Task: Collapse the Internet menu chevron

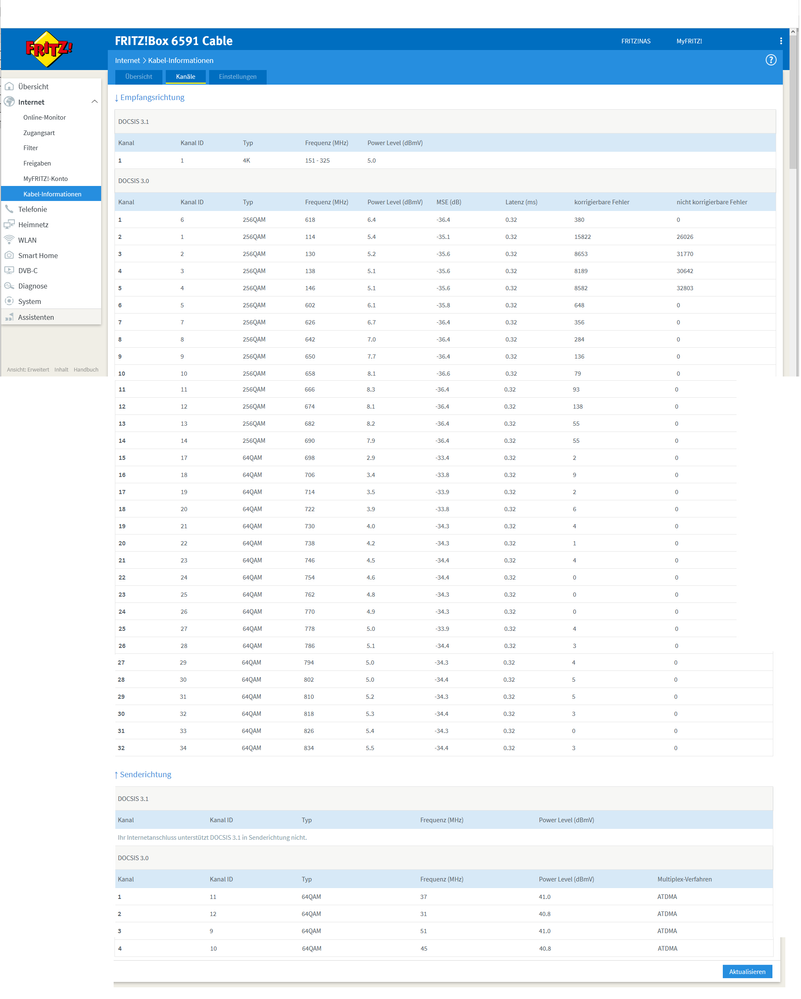Action: click(94, 102)
